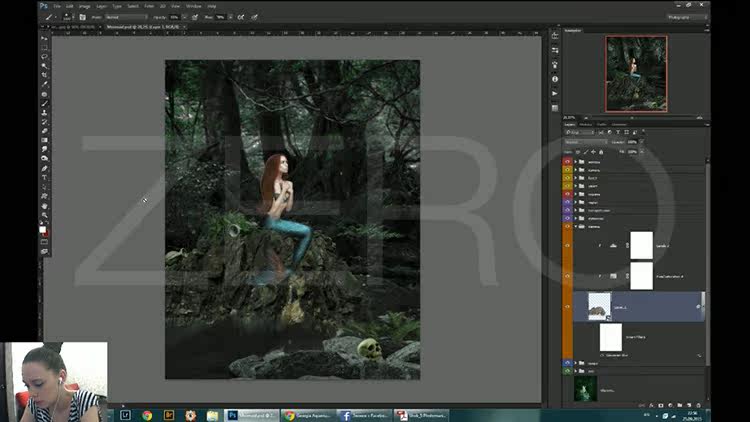Select the Lasso tool
750x422 pixels.
click(x=45, y=56)
